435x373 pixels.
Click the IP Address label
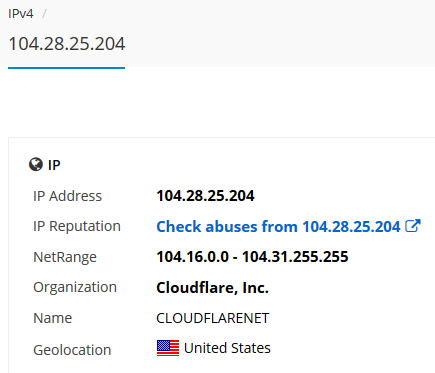click(67, 196)
